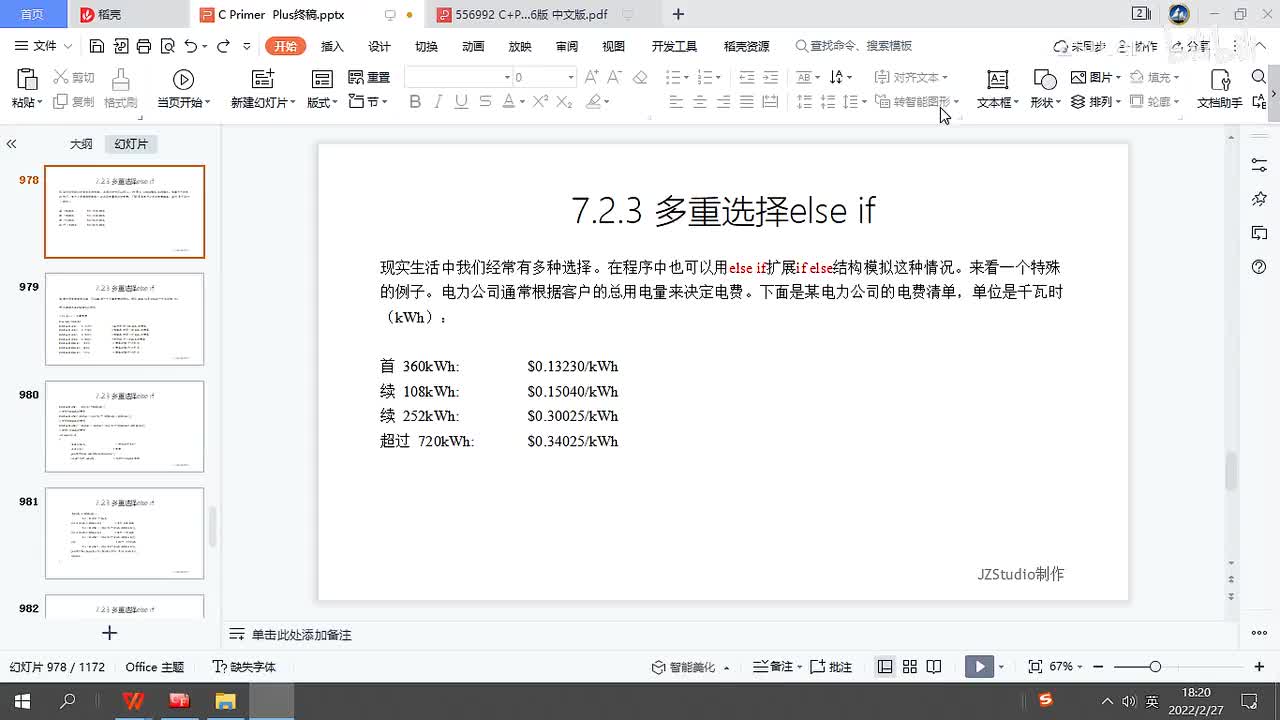Switch to reading view in status bar

click(933, 666)
